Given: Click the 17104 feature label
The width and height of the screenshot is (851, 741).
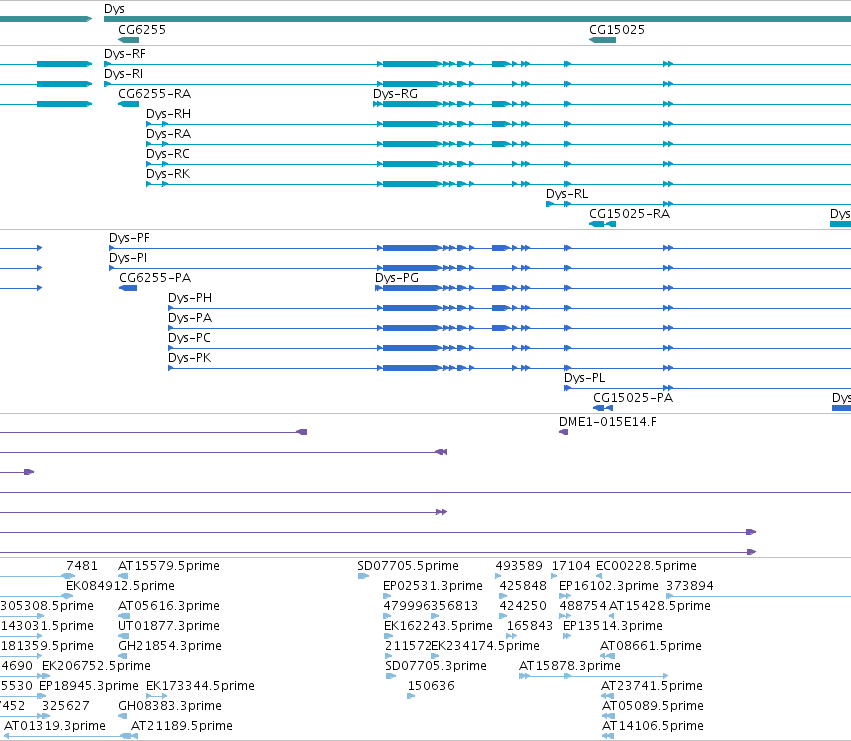Looking at the screenshot, I should [x=571, y=566].
